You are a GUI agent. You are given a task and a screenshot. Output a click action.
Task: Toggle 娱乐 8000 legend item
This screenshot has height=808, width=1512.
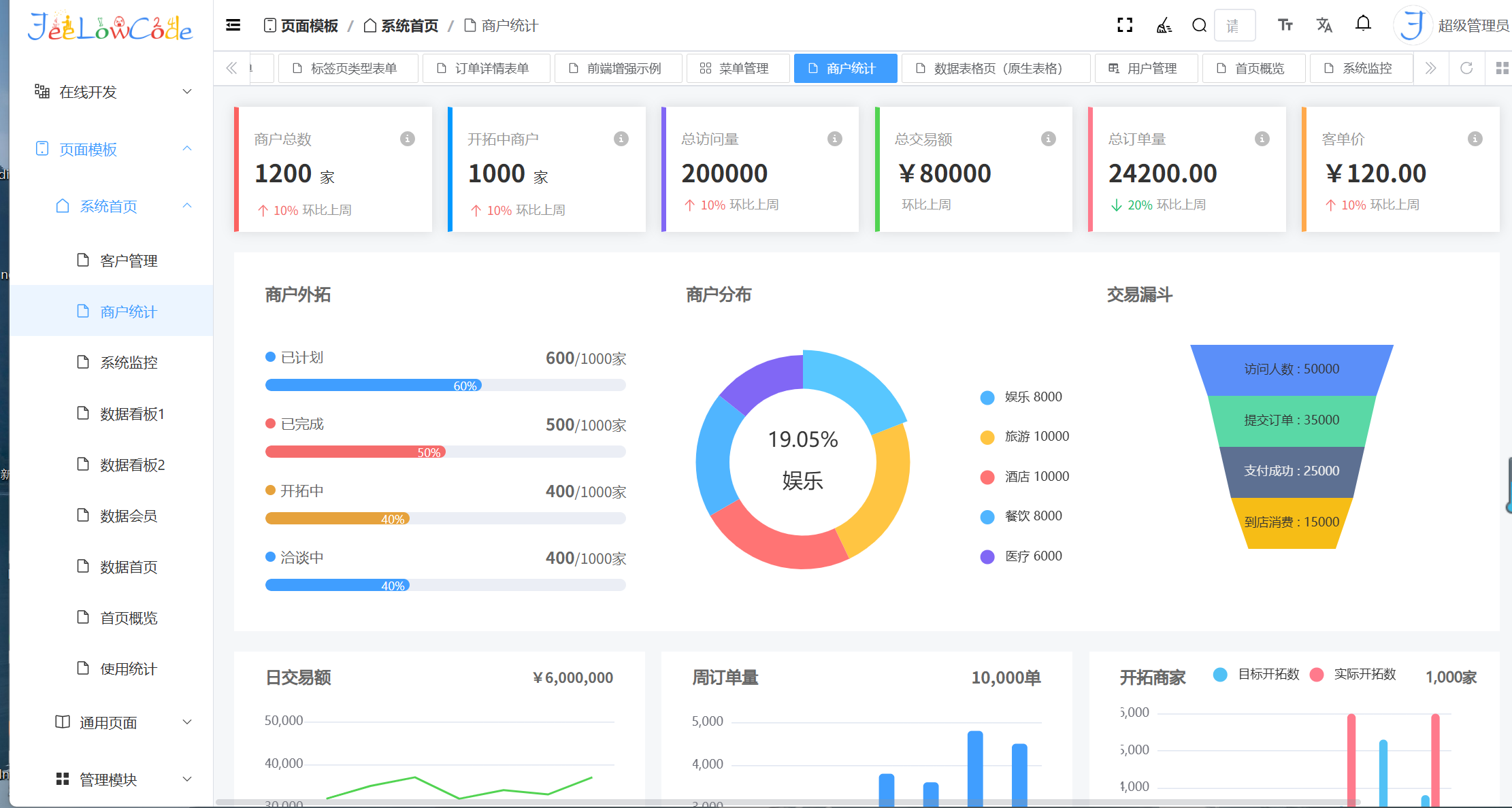pyautogui.click(x=1021, y=397)
